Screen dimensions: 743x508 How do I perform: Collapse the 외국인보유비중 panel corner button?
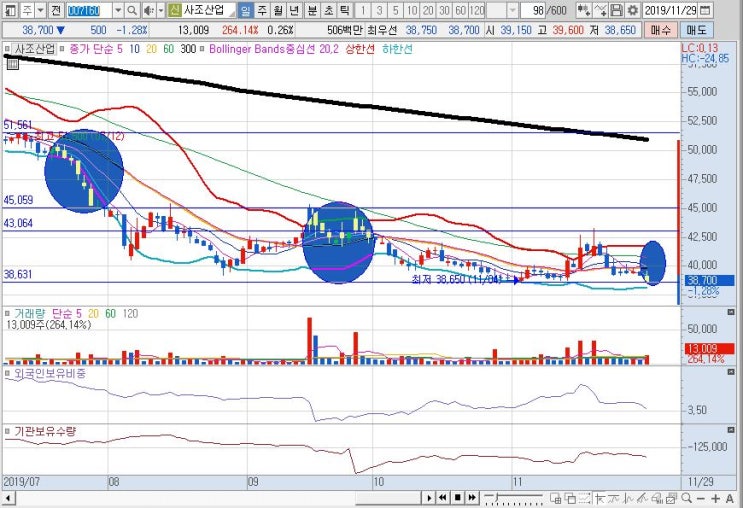731,372
